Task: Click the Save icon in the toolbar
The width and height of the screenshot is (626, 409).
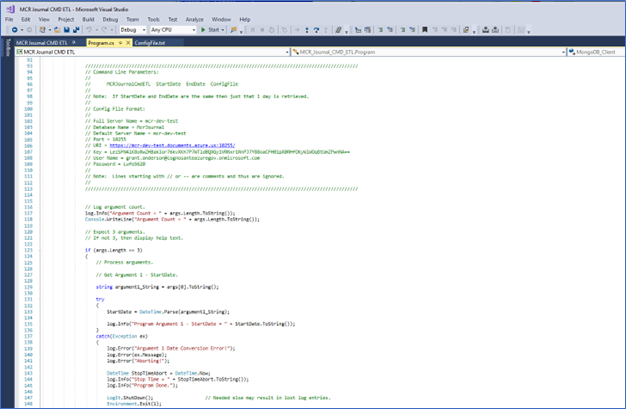Action: coord(66,31)
